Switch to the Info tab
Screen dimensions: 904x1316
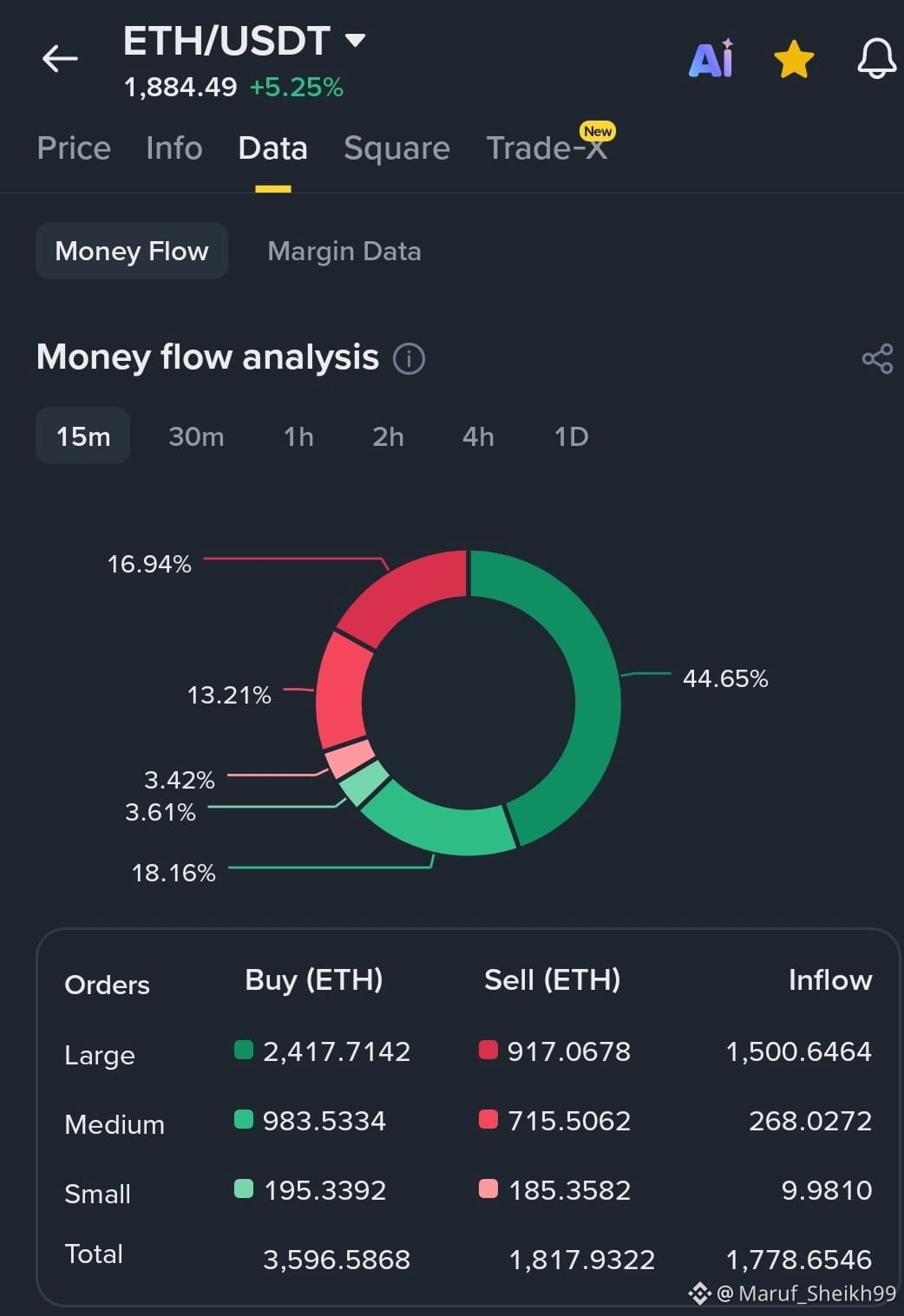(x=174, y=148)
